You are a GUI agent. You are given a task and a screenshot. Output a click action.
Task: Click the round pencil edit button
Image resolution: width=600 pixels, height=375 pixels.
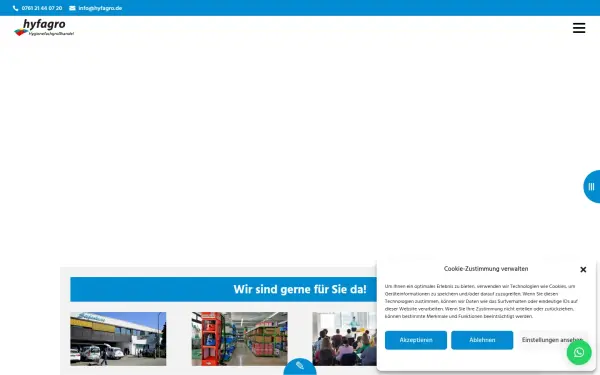tap(300, 367)
